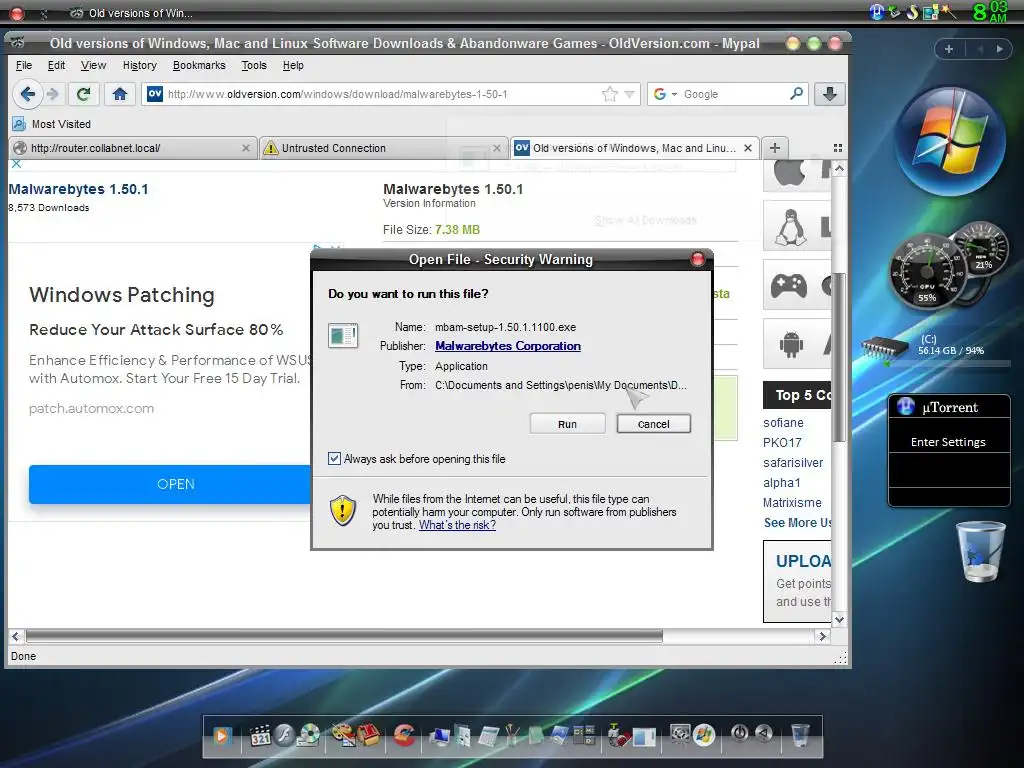1024x768 pixels.
Task: Bookmark this page with the star icon
Action: coord(609,94)
